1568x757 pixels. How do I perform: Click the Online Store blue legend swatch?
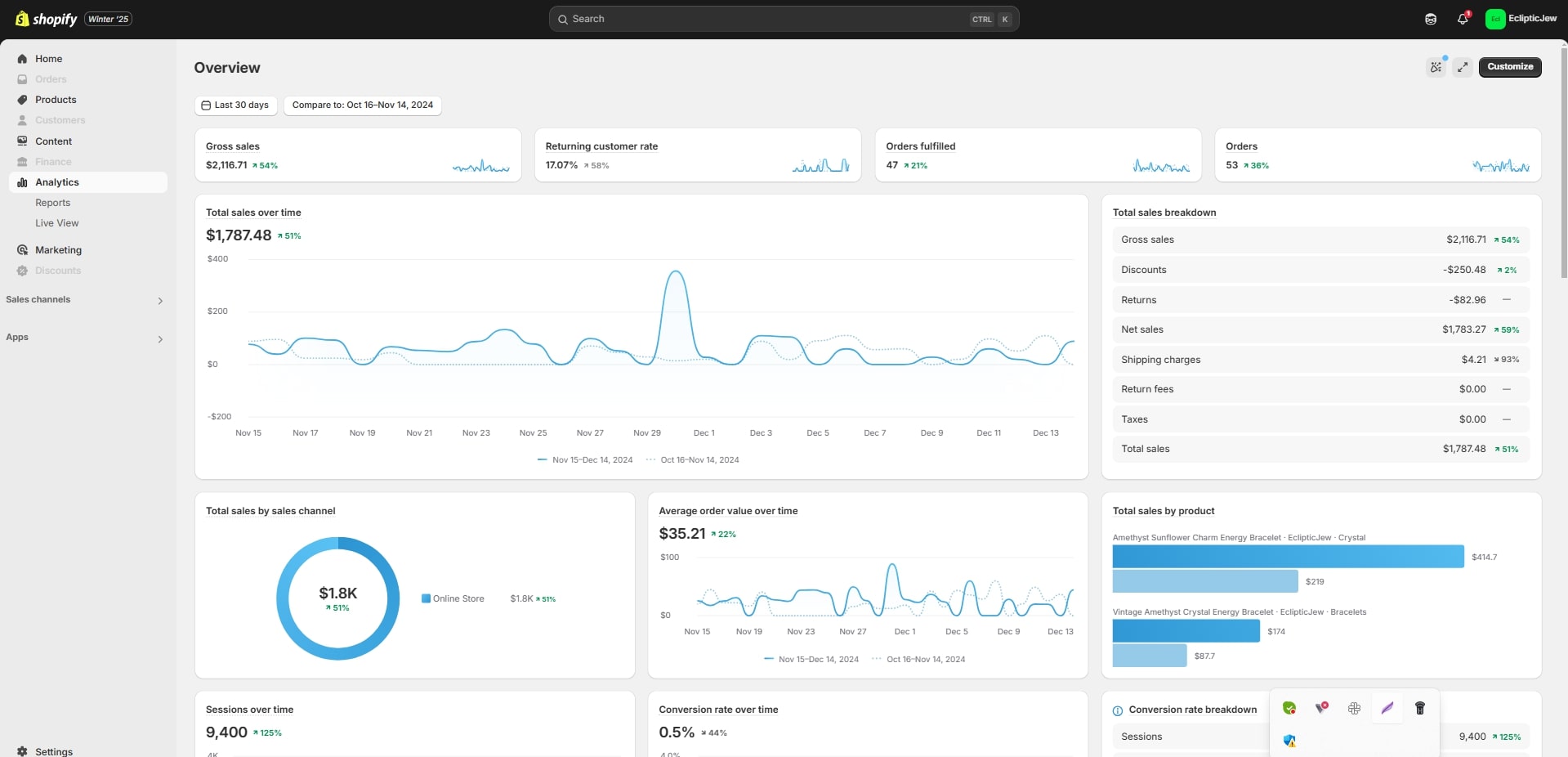click(426, 598)
